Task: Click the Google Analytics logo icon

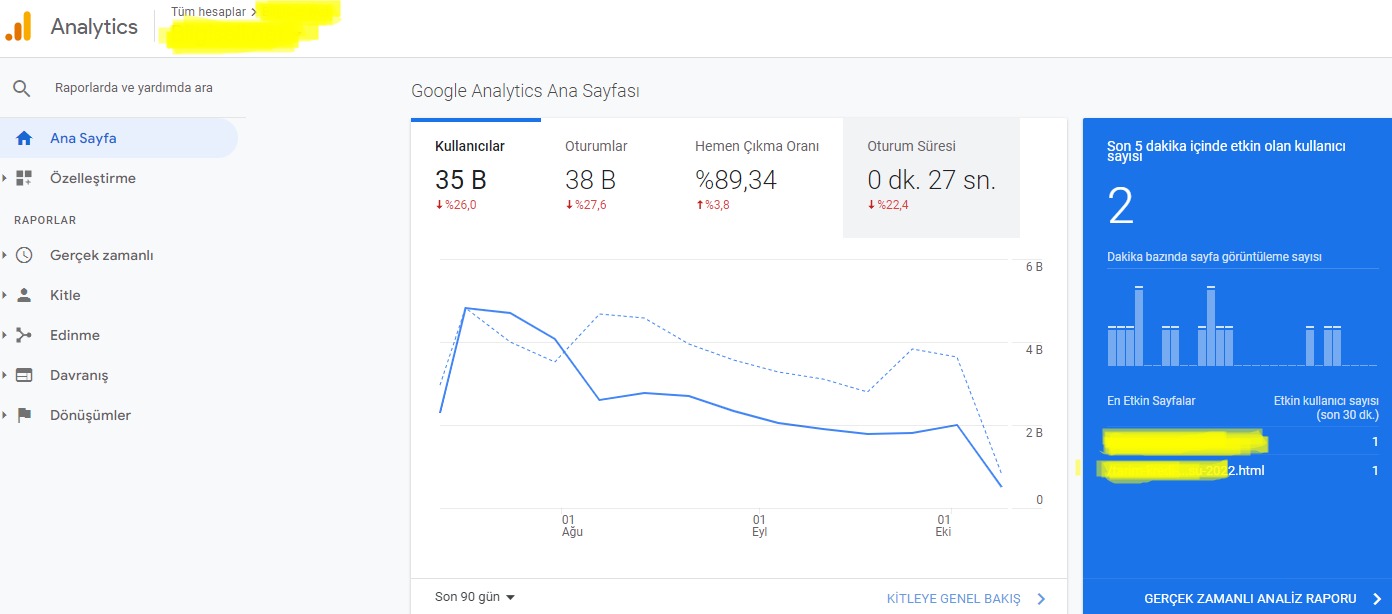Action: 19,27
